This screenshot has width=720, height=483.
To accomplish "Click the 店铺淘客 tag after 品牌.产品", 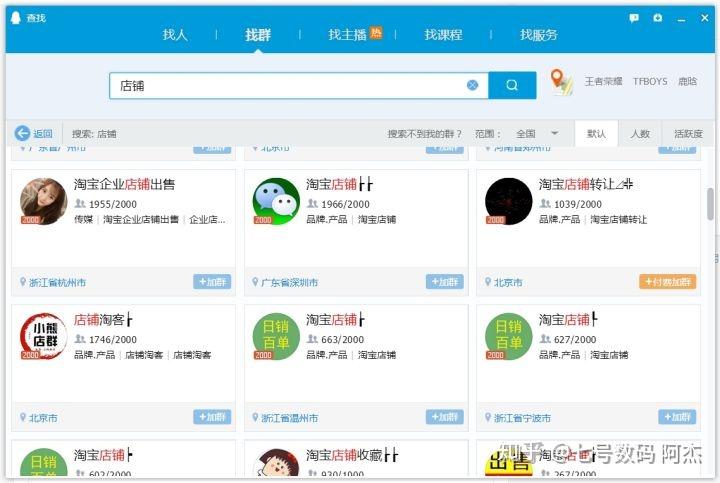I will point(144,355).
